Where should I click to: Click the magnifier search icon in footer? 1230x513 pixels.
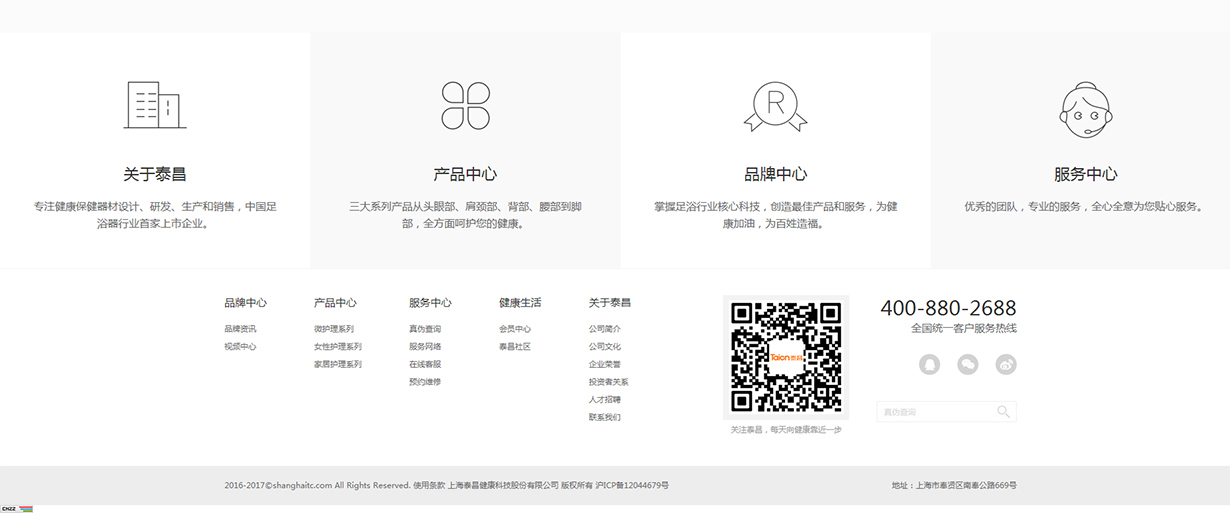pos(1003,411)
